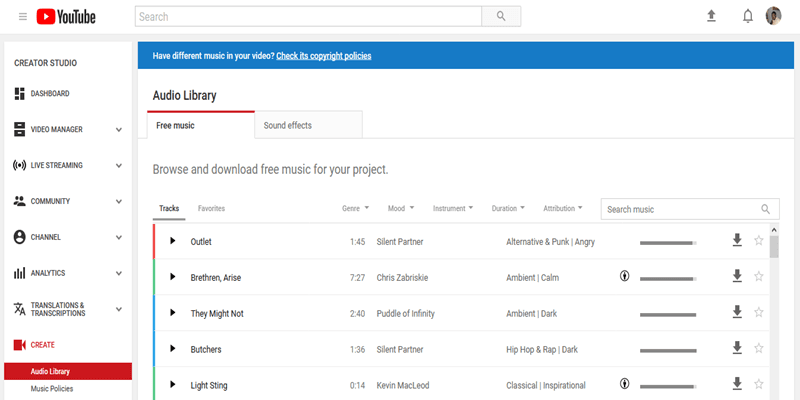Viewport: 800px width, 400px height.
Task: Click the Butchers popularity bar
Action: click(x=668, y=351)
